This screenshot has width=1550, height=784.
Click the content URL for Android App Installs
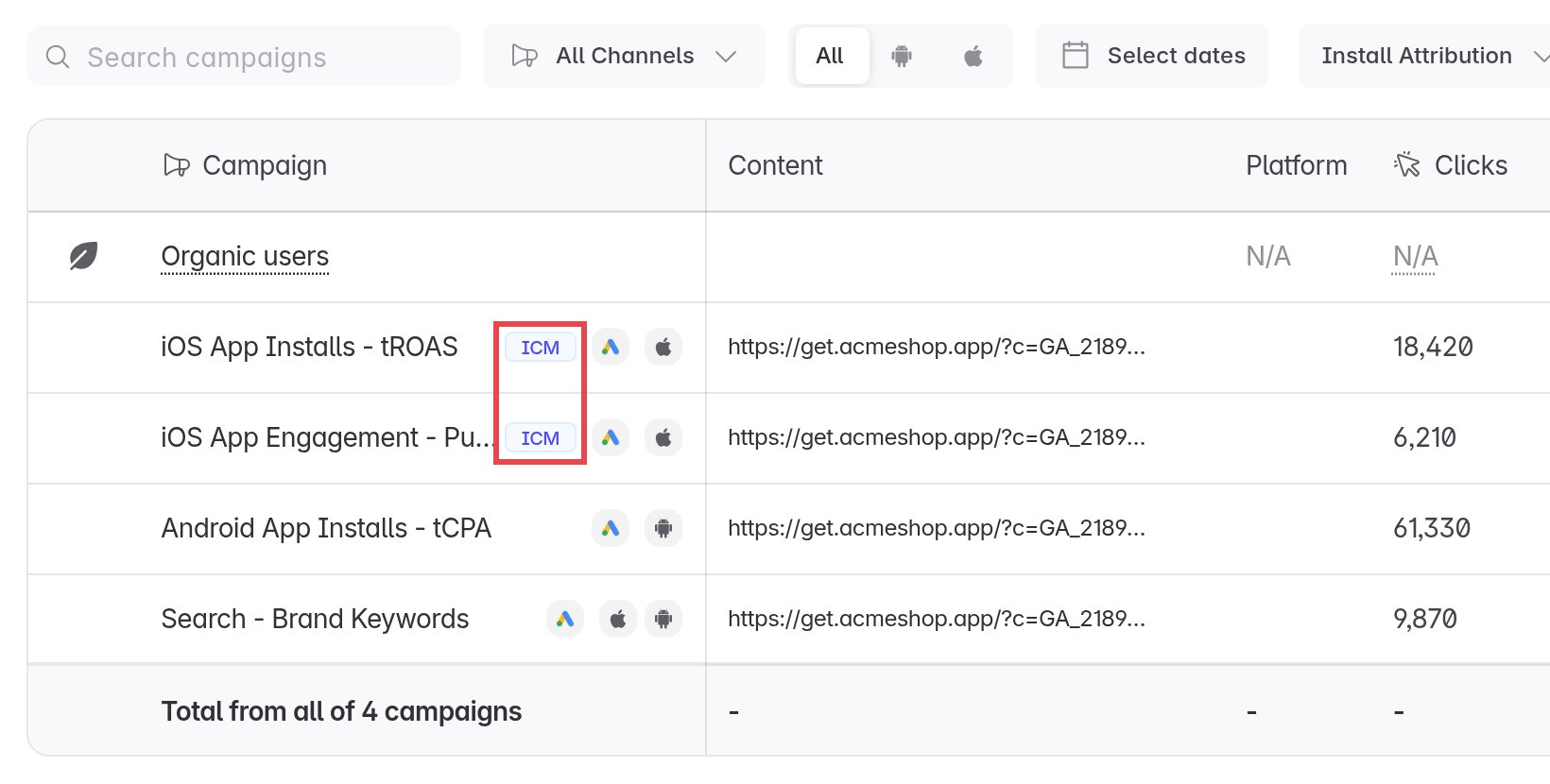tap(937, 528)
